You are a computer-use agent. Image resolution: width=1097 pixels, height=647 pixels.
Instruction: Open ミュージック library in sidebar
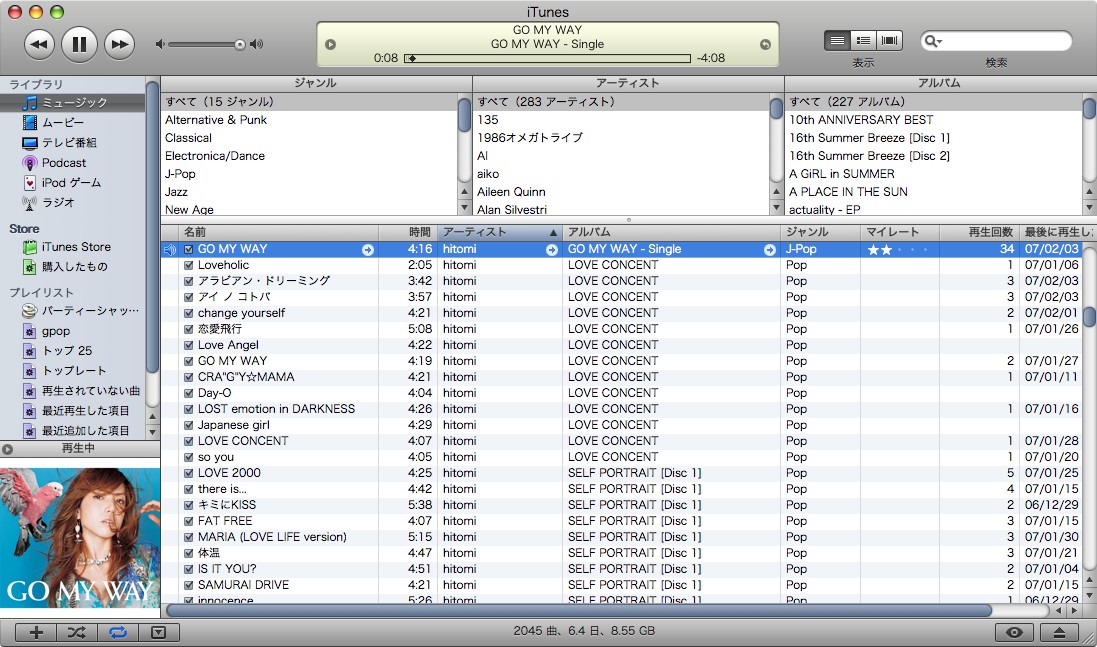(x=73, y=103)
